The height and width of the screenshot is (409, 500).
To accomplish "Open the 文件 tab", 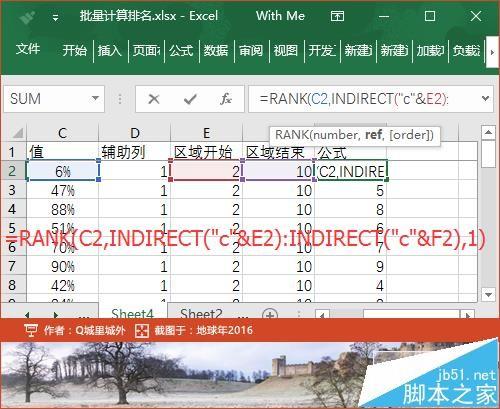I will (x=28, y=49).
